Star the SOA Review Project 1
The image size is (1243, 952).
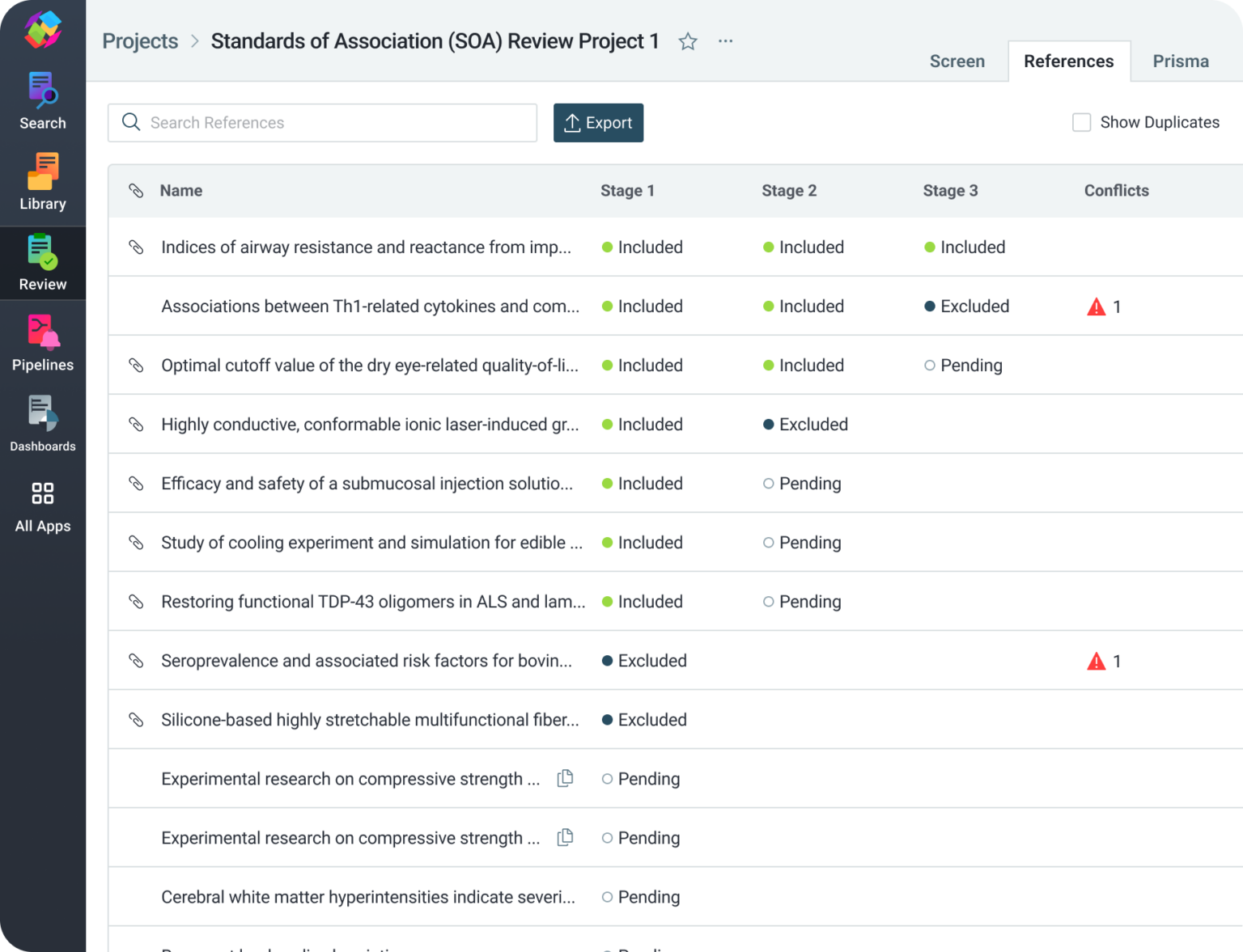(688, 41)
